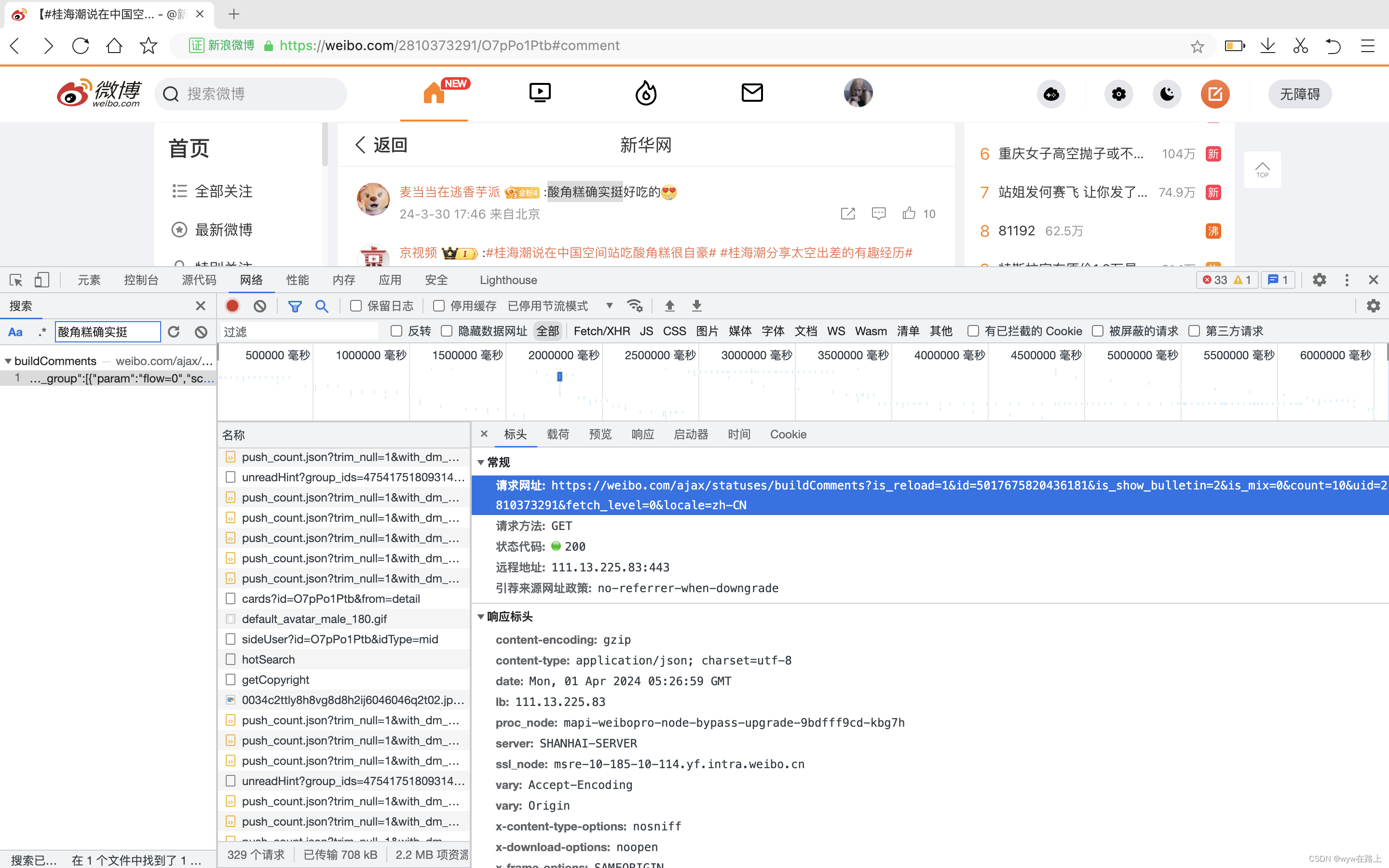Open browser downloads icon
Image resolution: width=1389 pixels, height=868 pixels.
[1268, 46]
